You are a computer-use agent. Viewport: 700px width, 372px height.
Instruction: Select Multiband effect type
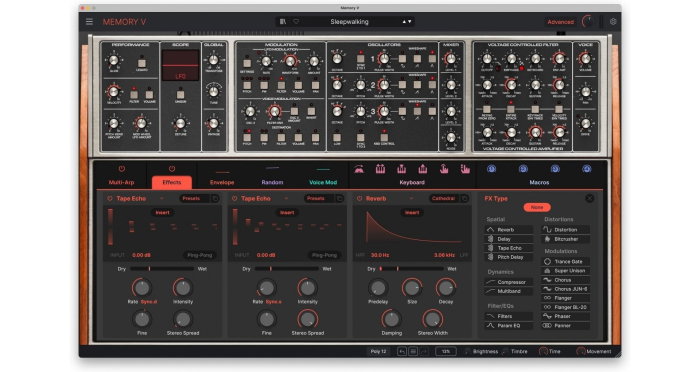pos(509,291)
